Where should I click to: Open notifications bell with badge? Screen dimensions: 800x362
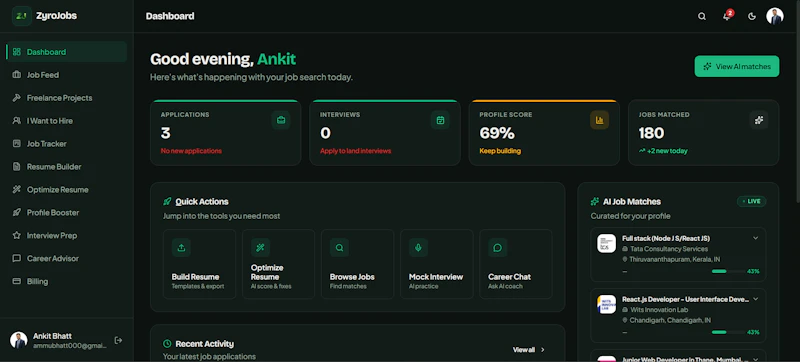(x=727, y=16)
